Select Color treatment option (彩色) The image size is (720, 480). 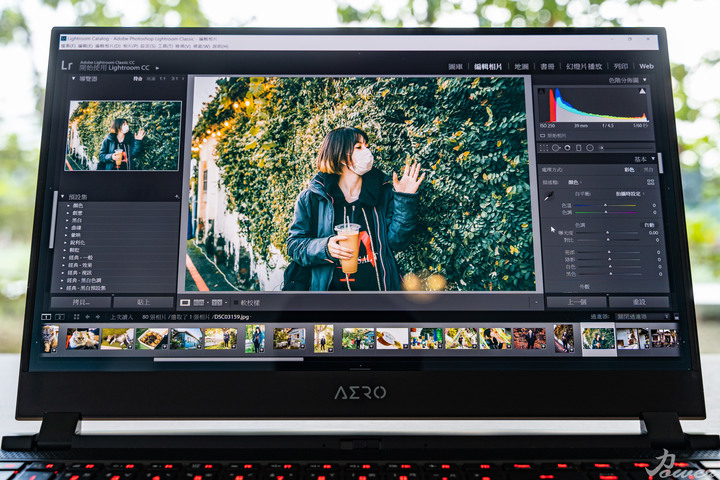[629, 170]
